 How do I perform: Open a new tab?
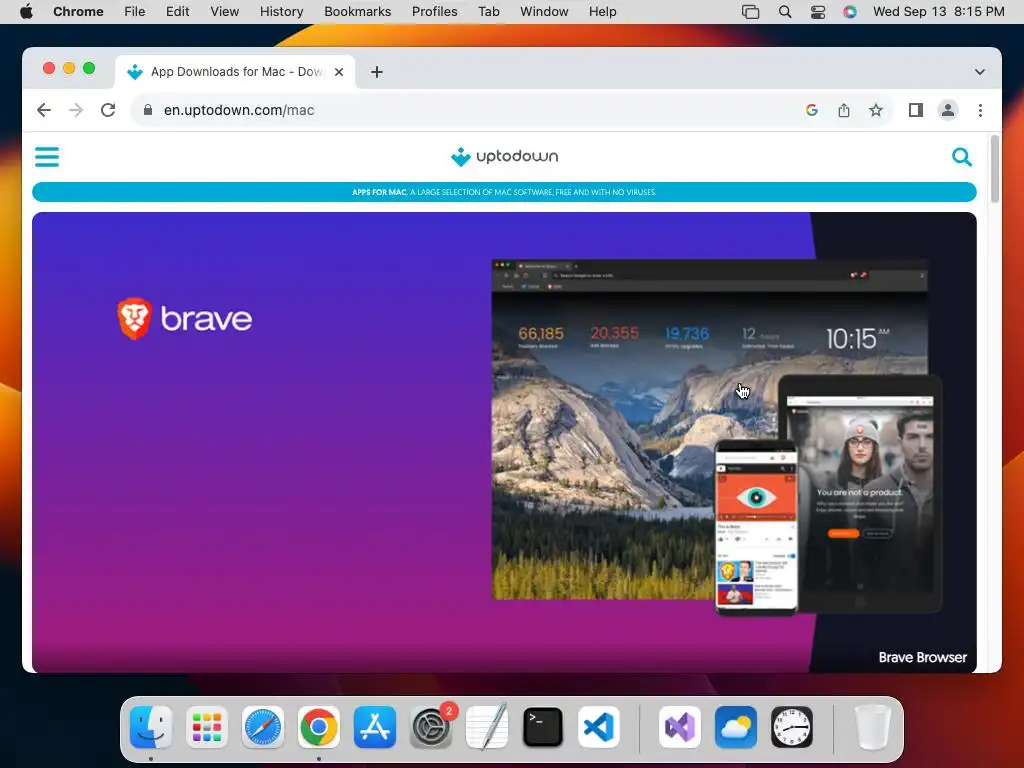coord(377,72)
